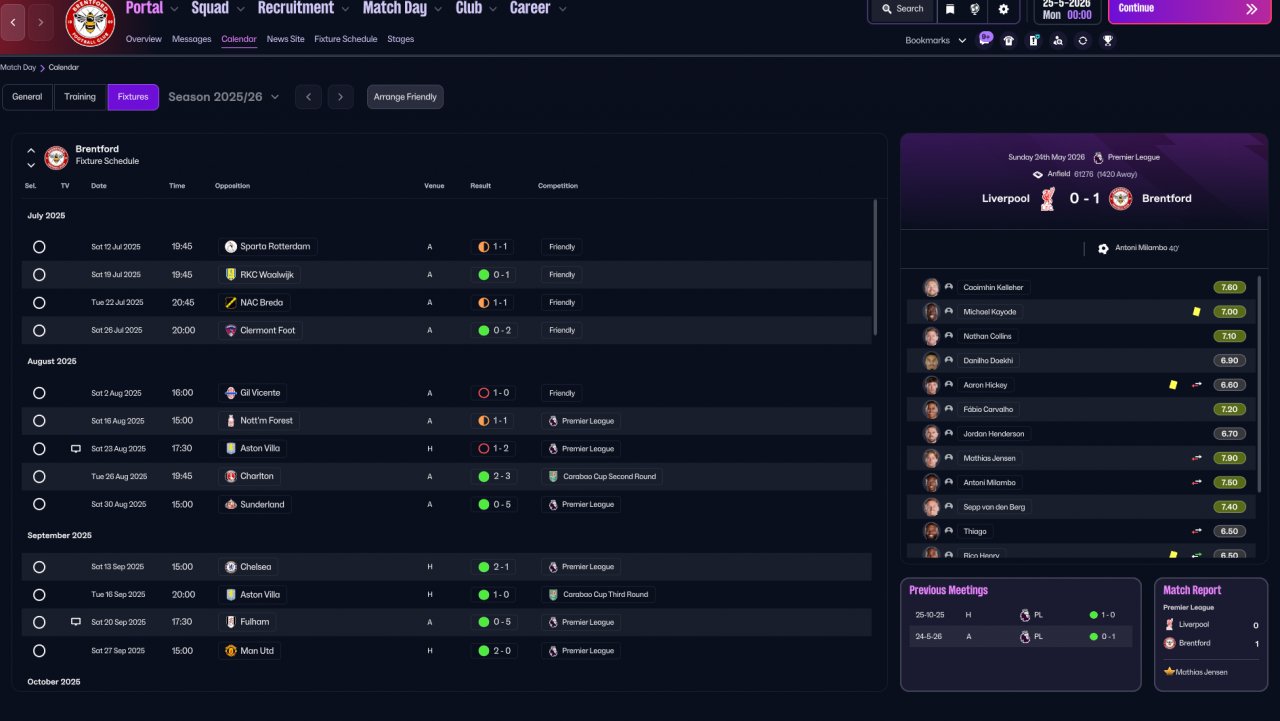
Task: Click the Liverpool crest in the match summary
Action: pyautogui.click(x=1047, y=198)
